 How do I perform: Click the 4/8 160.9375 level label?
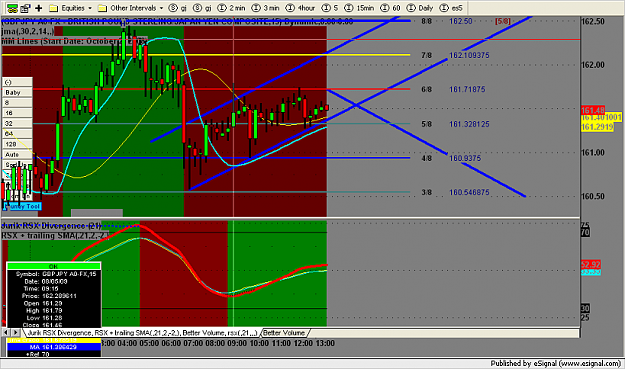point(451,158)
